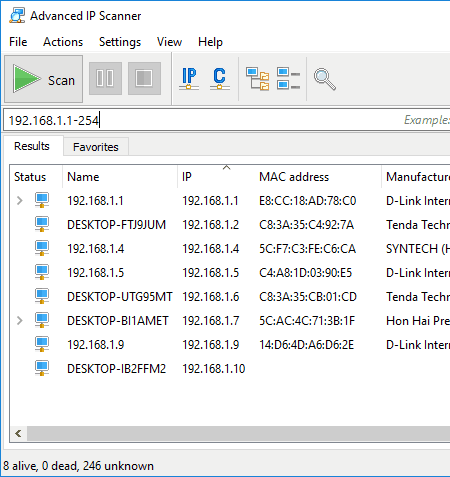This screenshot has width=450, height=477.
Task: Open the Settings menu
Action: pyautogui.click(x=120, y=42)
